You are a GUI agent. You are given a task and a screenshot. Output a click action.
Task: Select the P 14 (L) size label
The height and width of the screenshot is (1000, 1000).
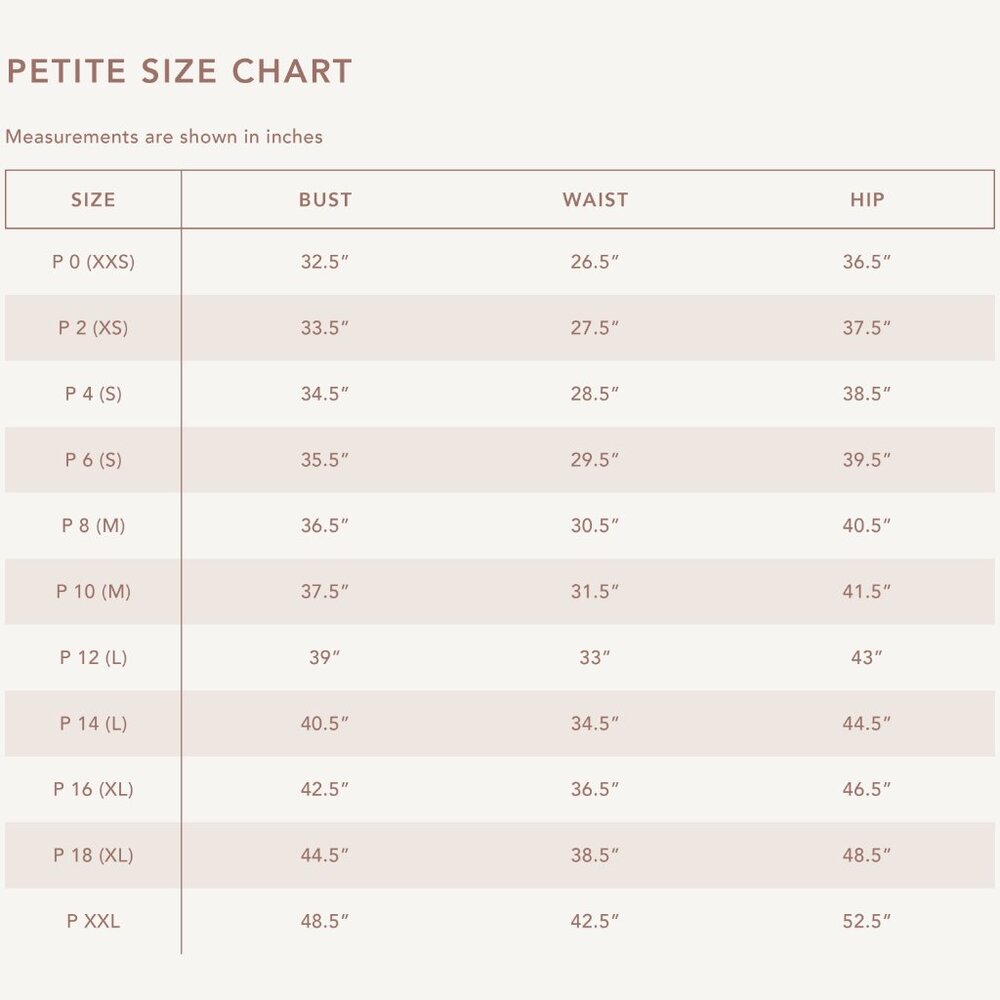93,723
